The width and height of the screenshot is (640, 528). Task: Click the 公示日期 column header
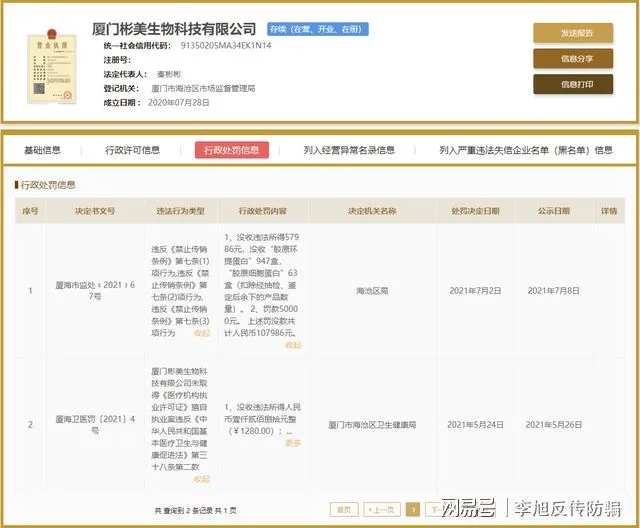tap(553, 211)
